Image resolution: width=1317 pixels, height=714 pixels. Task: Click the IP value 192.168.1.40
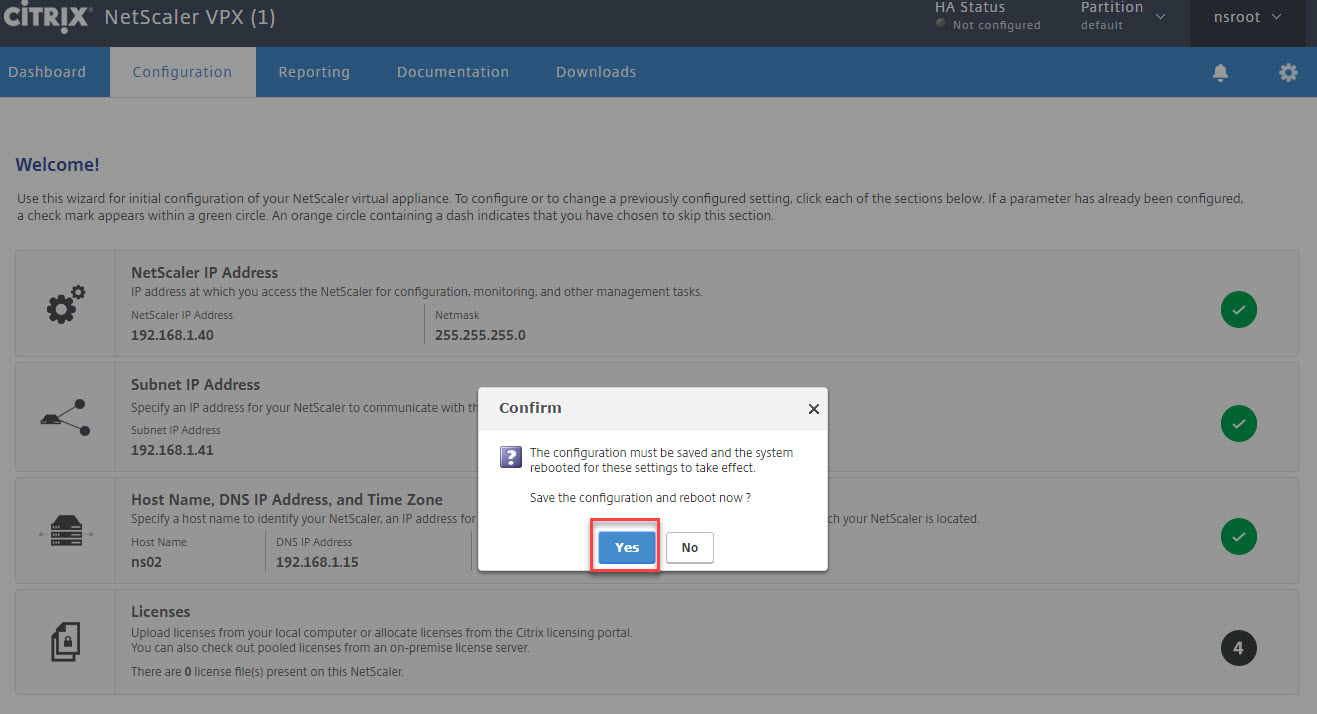coord(172,335)
